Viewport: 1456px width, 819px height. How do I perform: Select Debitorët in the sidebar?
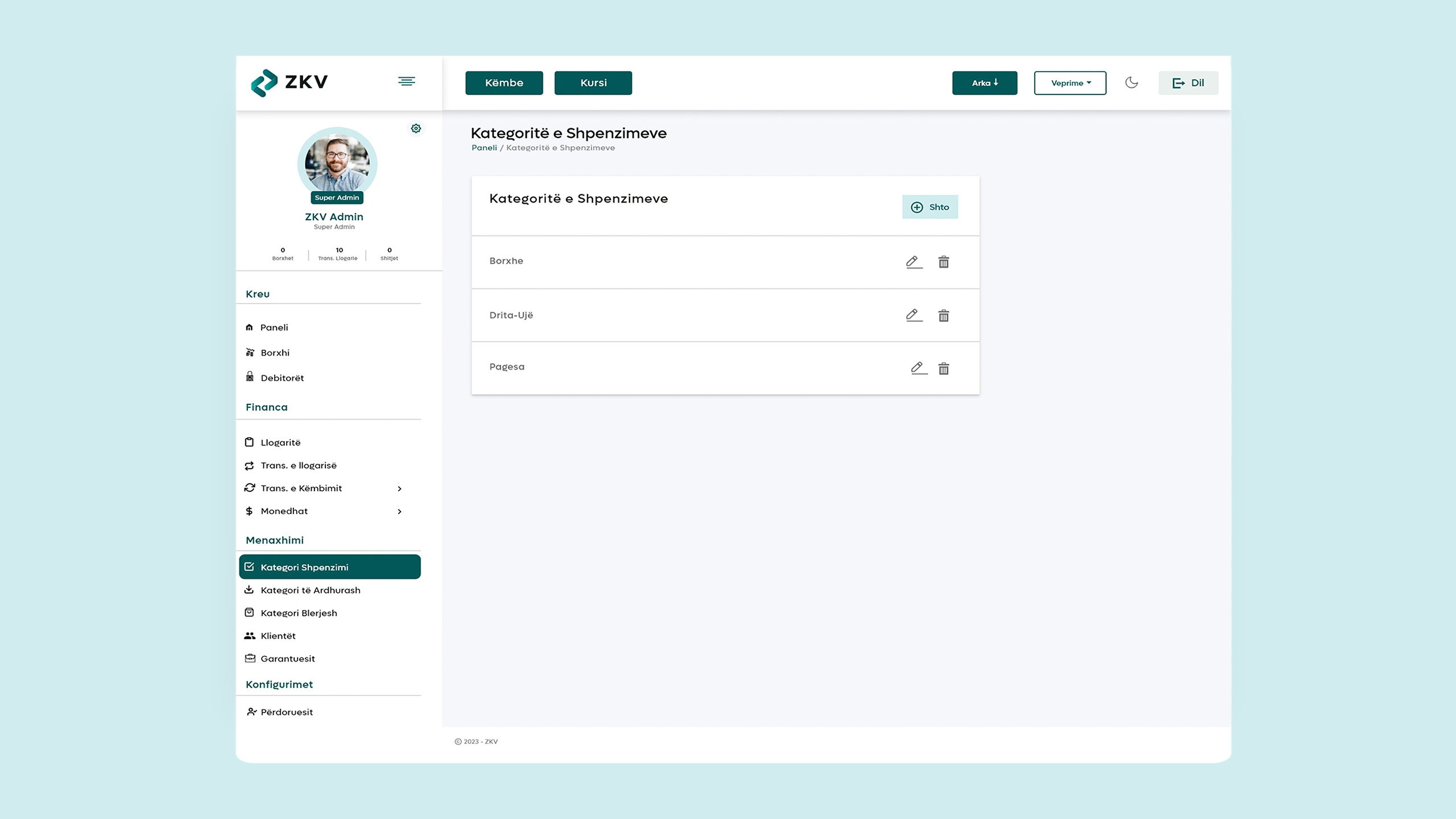[282, 378]
